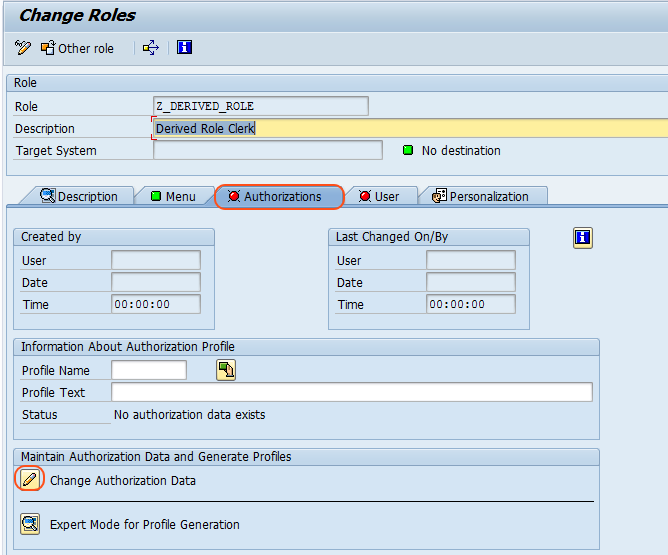
Task: Click the blue information icon in toolbar
Action: point(184,47)
